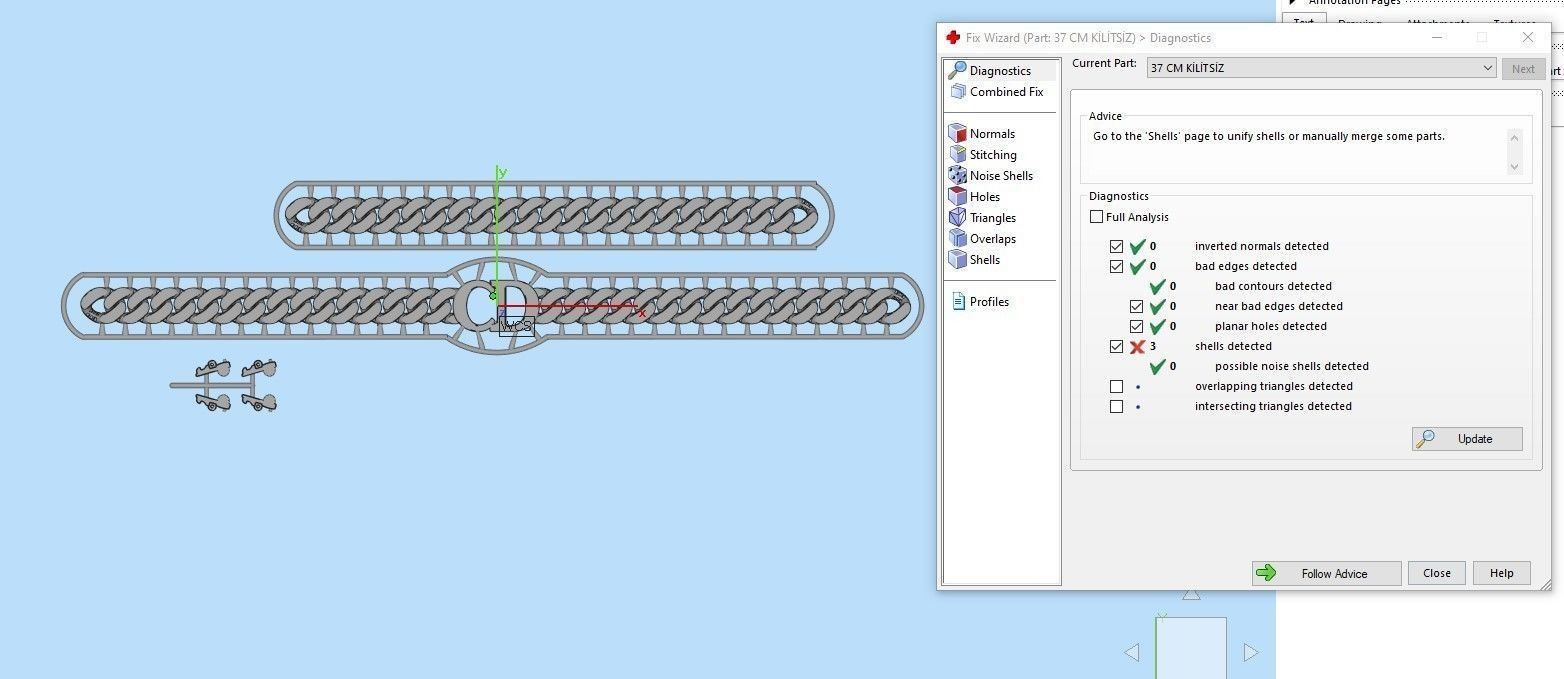Click the left view-cube arrow
Image resolution: width=1564 pixels, height=679 pixels.
(x=1132, y=653)
